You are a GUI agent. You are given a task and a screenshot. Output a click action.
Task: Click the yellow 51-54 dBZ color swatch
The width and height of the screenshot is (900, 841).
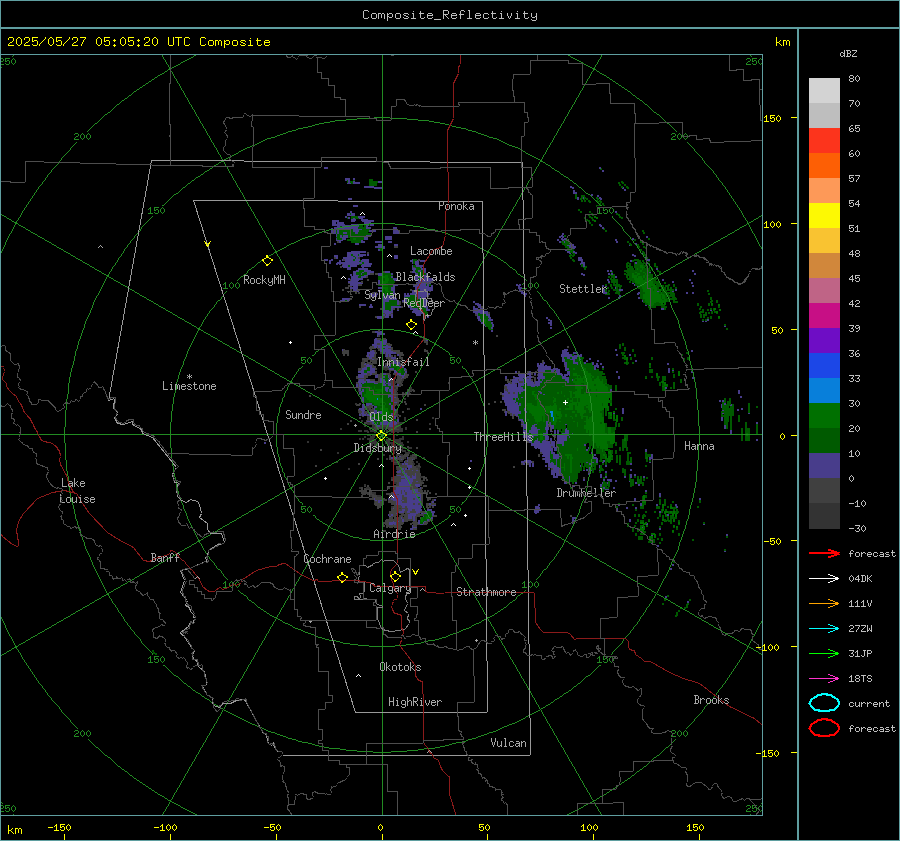824,216
